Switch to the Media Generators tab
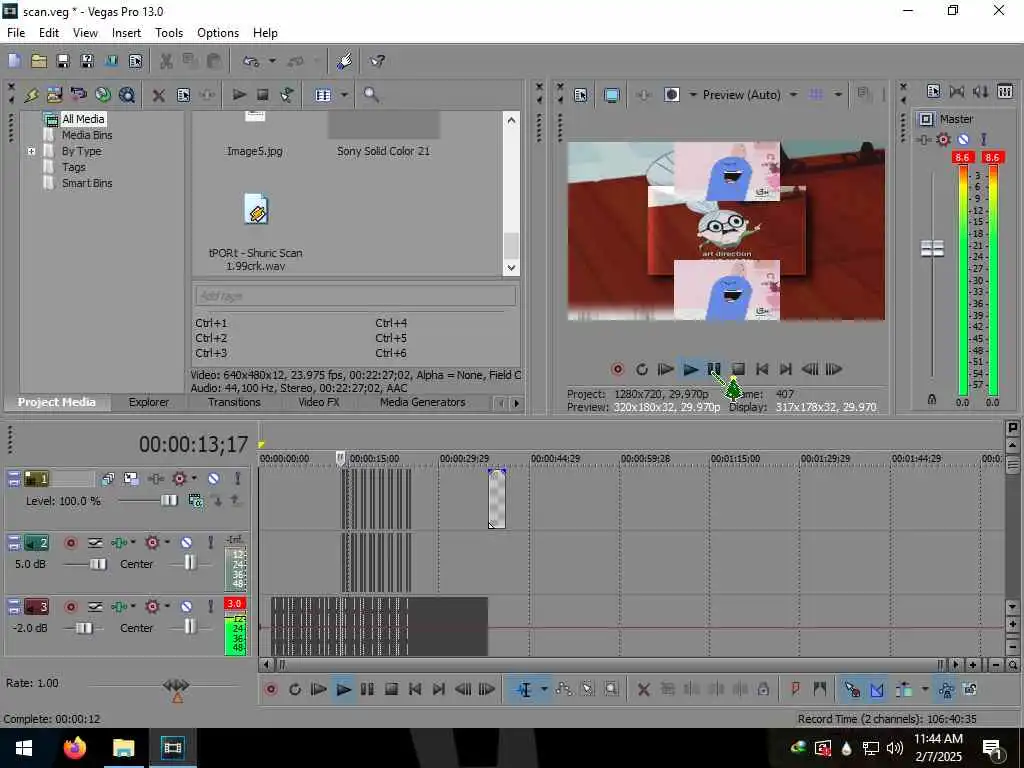Viewport: 1024px width, 768px height. point(423,402)
